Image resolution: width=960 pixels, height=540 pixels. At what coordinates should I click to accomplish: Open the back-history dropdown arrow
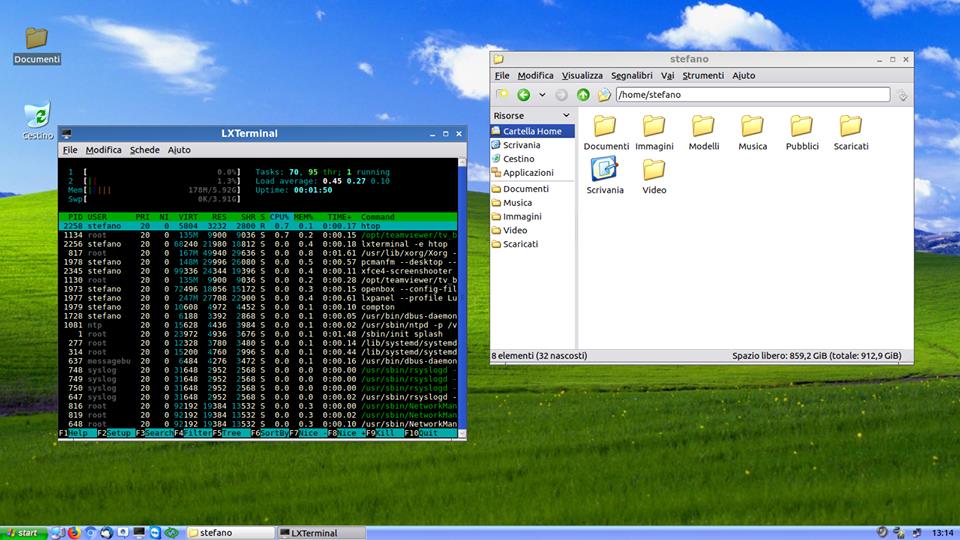point(542,95)
